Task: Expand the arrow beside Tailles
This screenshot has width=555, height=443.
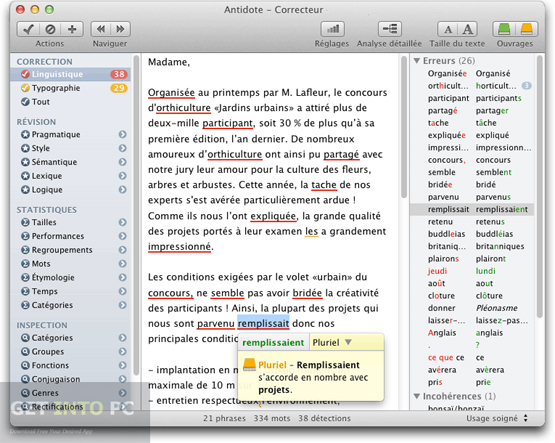Action: (122, 222)
